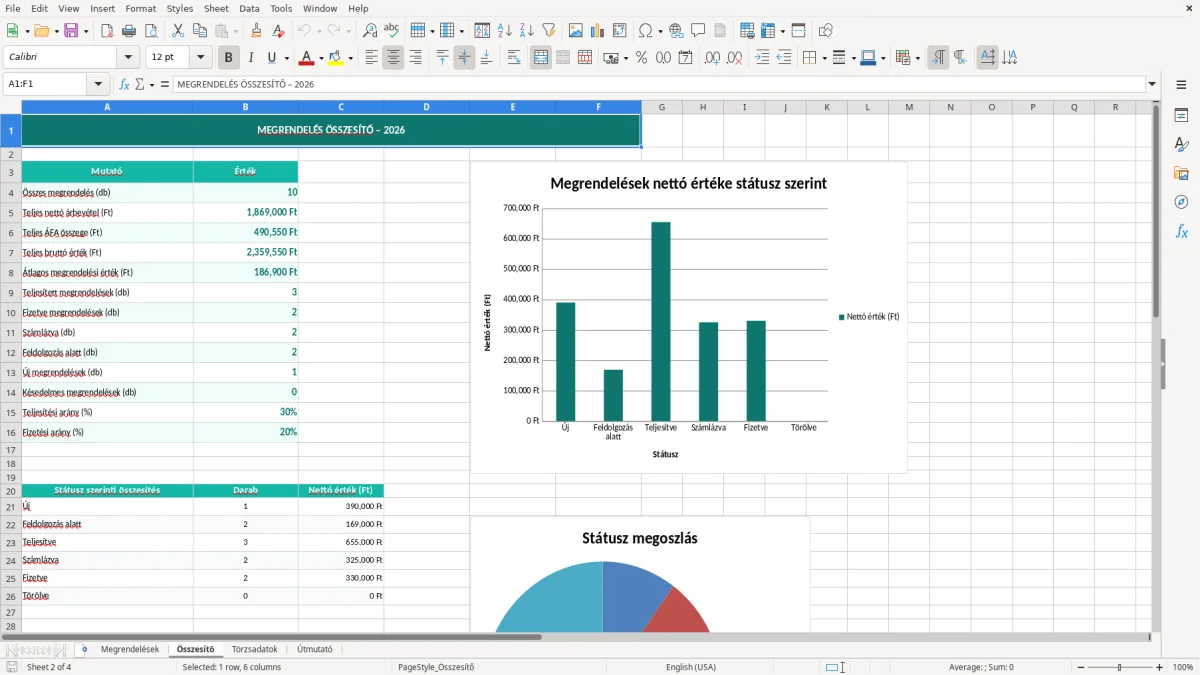The height and width of the screenshot is (675, 1200).
Task: Click column G header
Action: pos(662,107)
